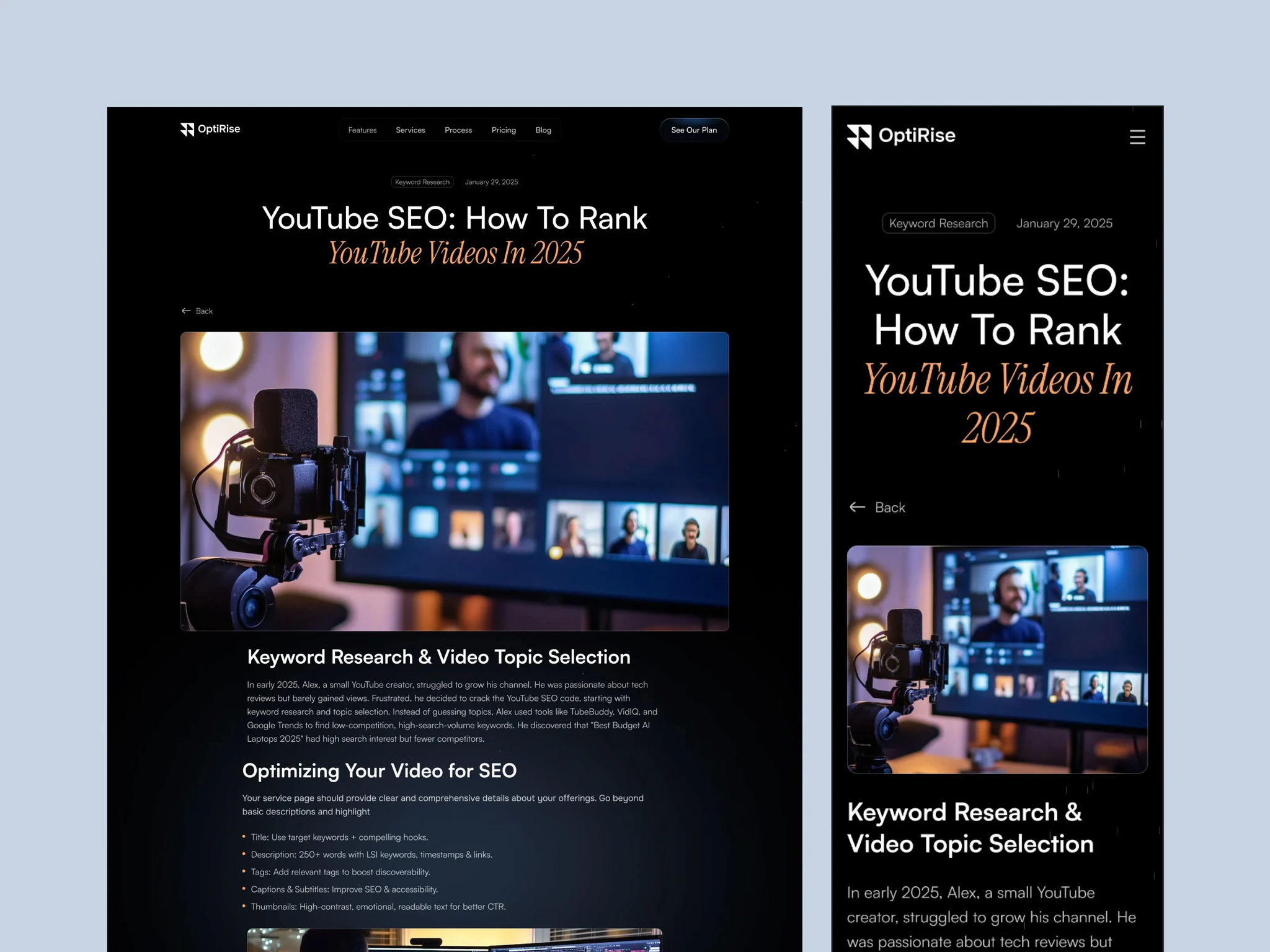Click the desktop hero camera image
Viewport: 1270px width, 952px height.
455,481
